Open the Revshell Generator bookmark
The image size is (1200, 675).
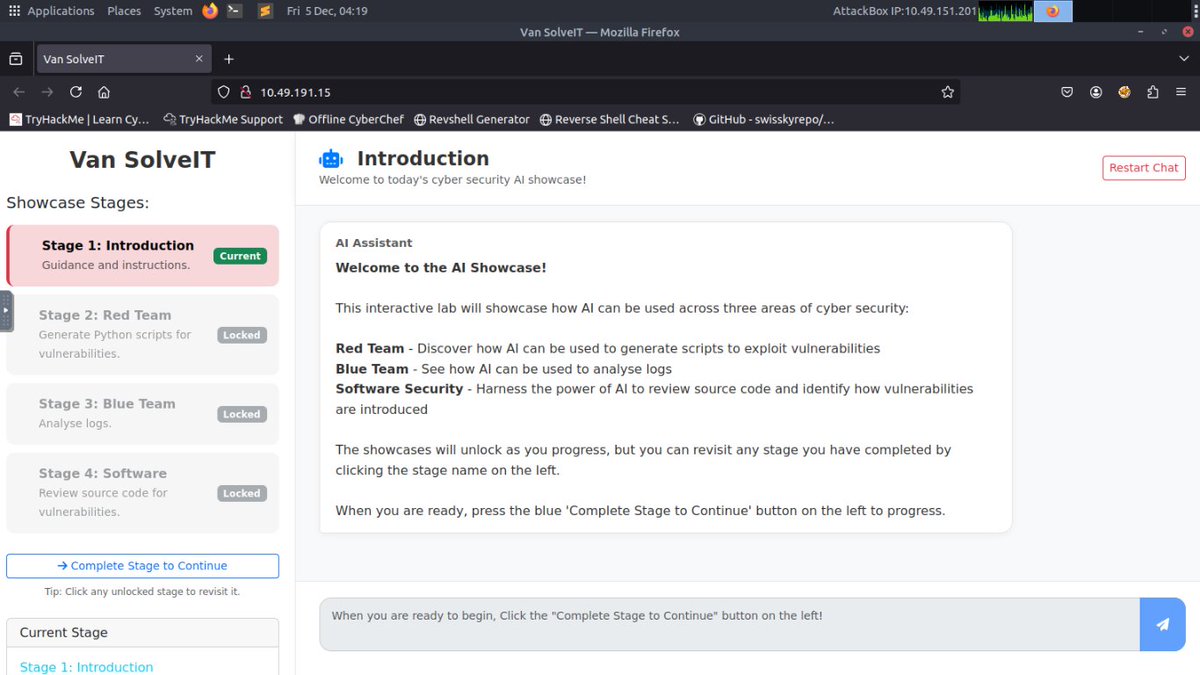(x=472, y=119)
